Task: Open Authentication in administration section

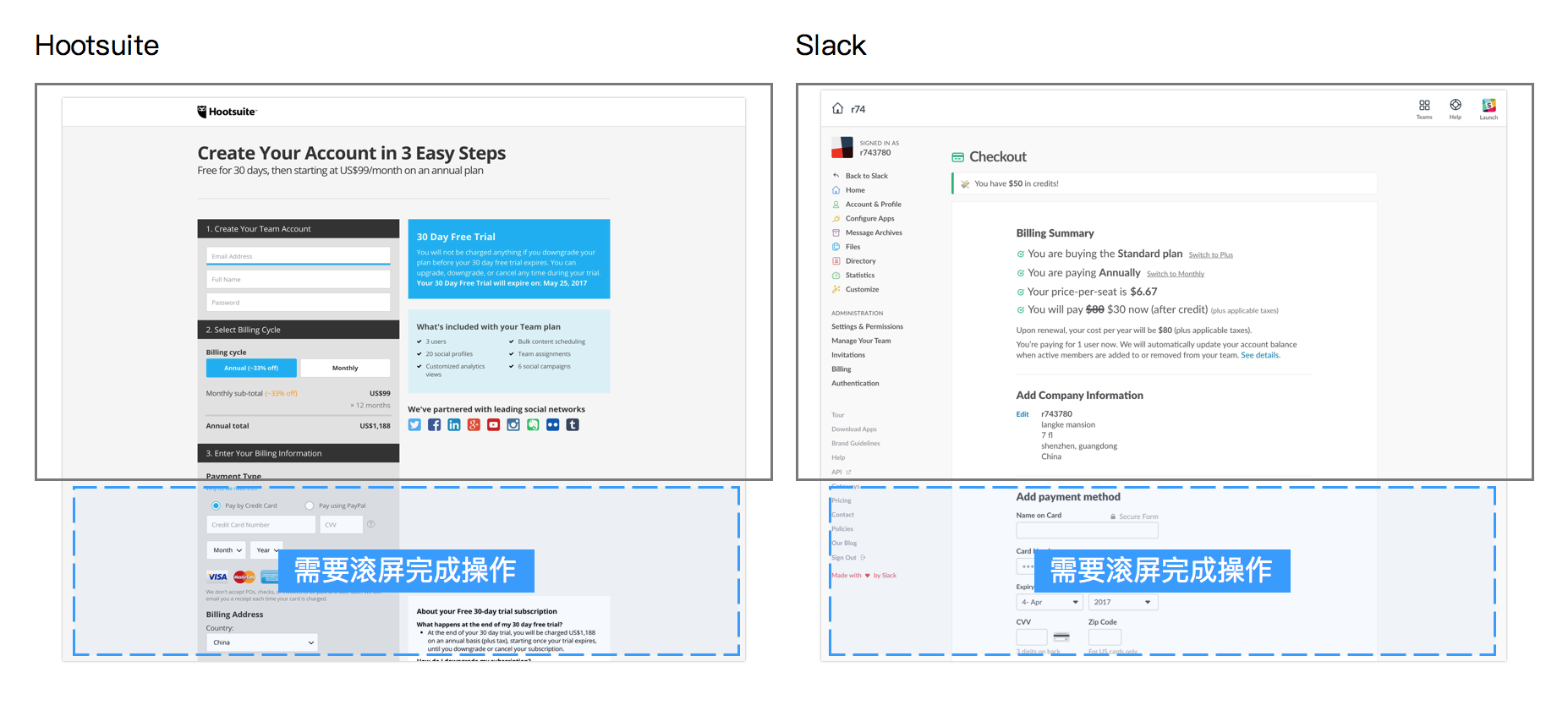Action: [x=855, y=384]
